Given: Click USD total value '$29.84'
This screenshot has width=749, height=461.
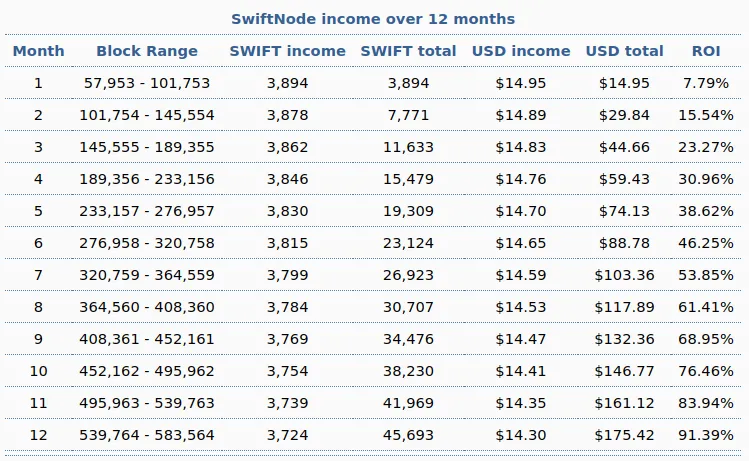Looking at the screenshot, I should tap(624, 115).
